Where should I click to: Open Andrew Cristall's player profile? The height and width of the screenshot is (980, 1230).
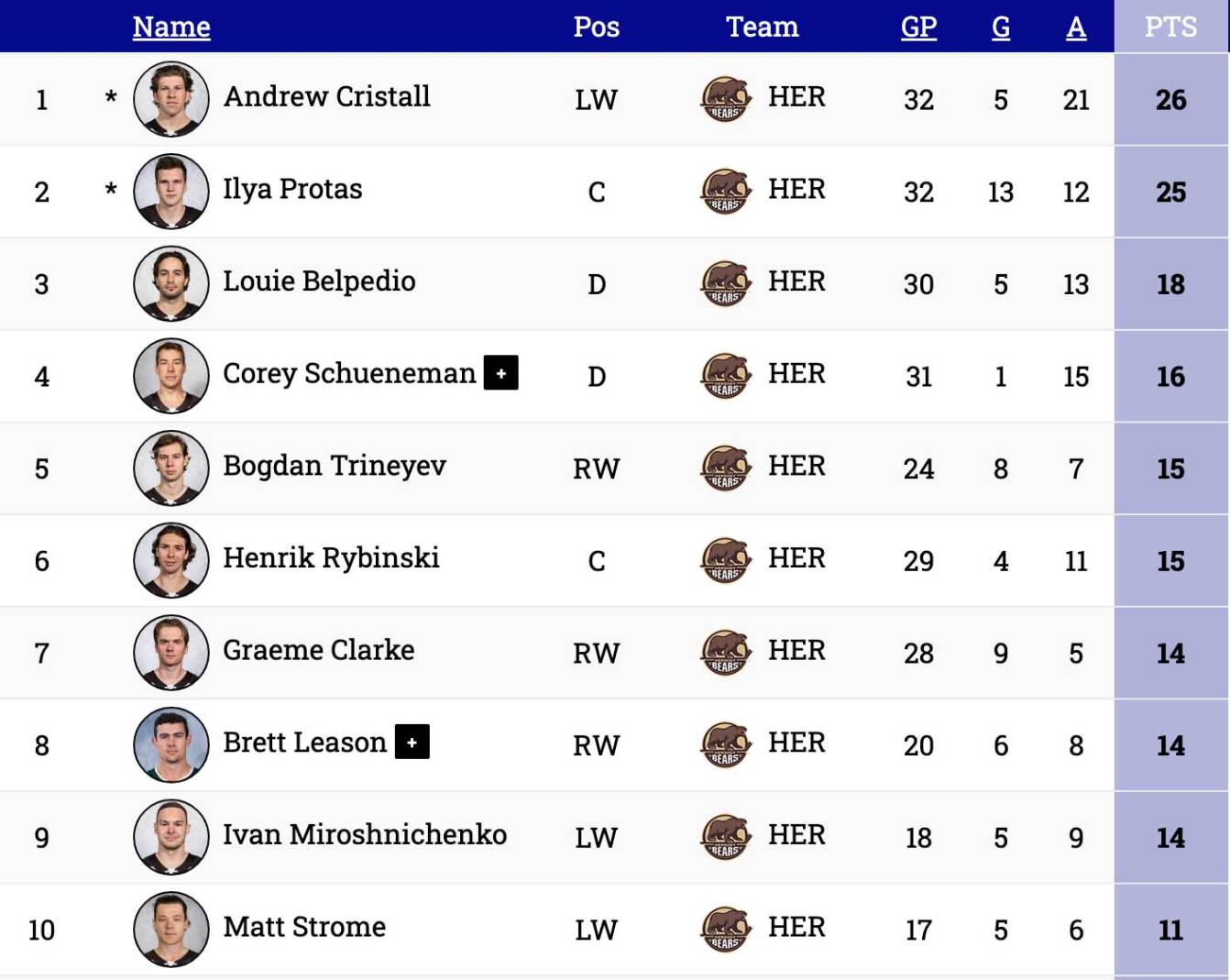(326, 96)
